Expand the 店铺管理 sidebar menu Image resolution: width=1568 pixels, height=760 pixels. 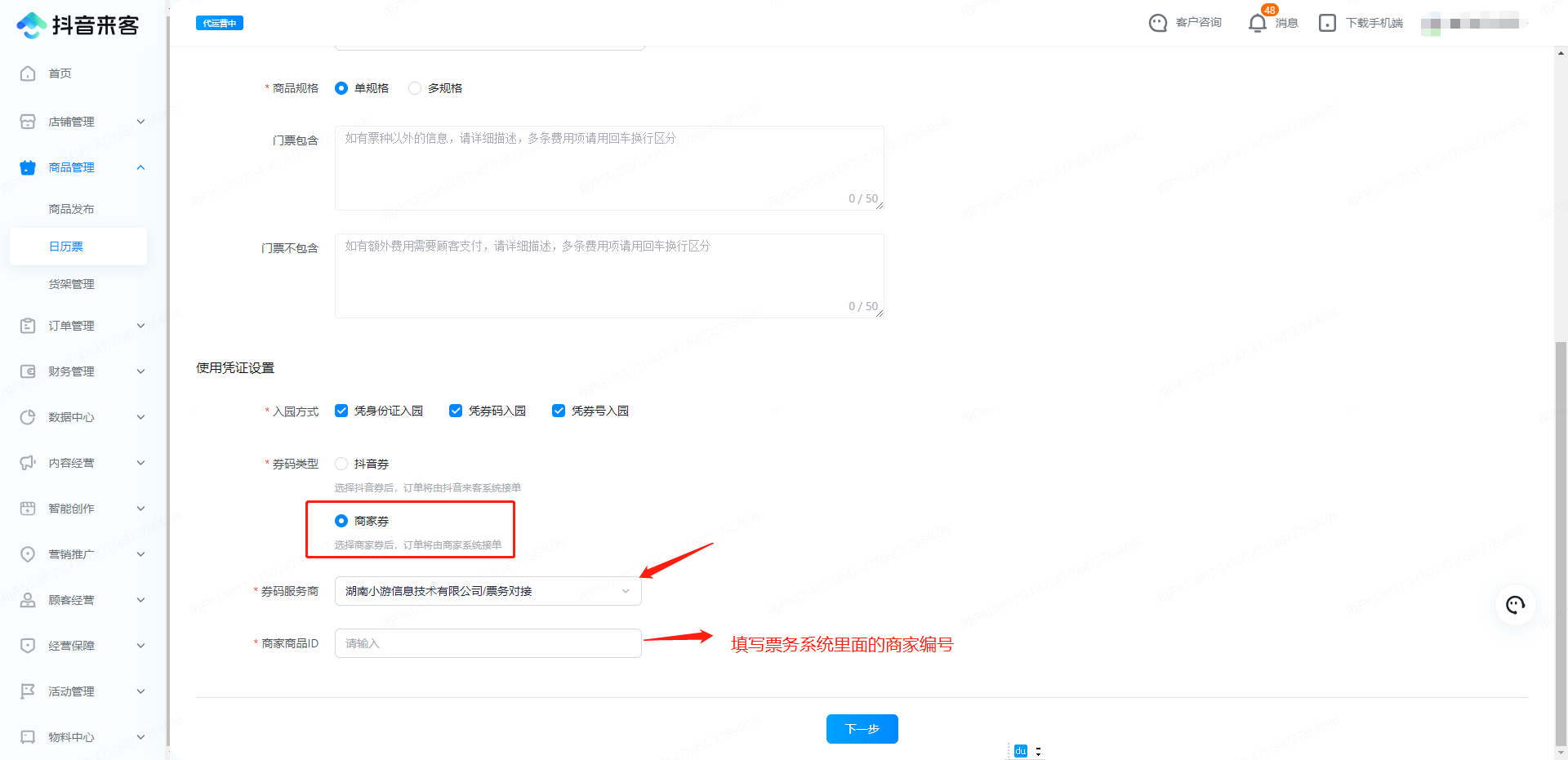coord(82,122)
